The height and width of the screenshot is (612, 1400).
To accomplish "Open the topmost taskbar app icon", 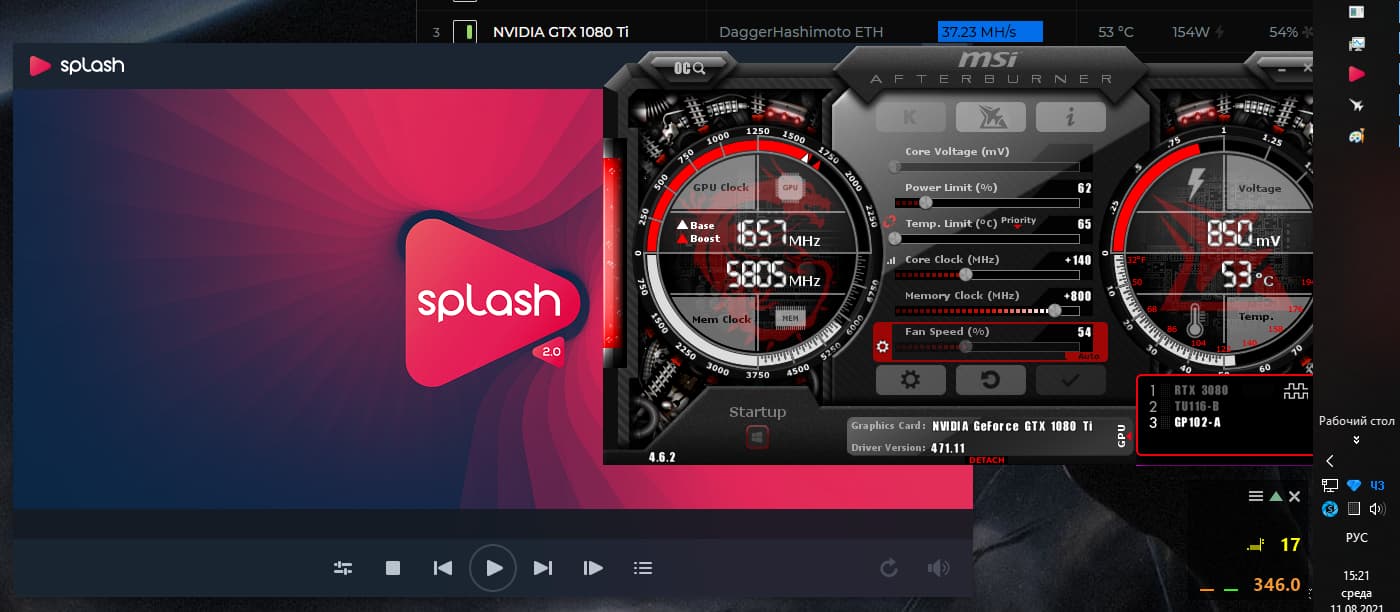I will pyautogui.click(x=1356, y=12).
